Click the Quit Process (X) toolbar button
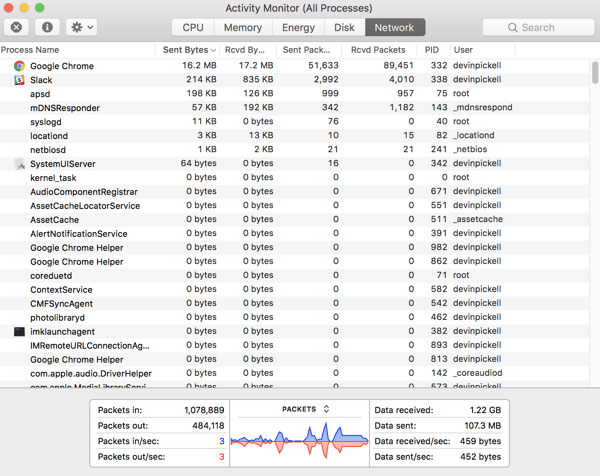The width and height of the screenshot is (600, 476). pyautogui.click(x=16, y=27)
